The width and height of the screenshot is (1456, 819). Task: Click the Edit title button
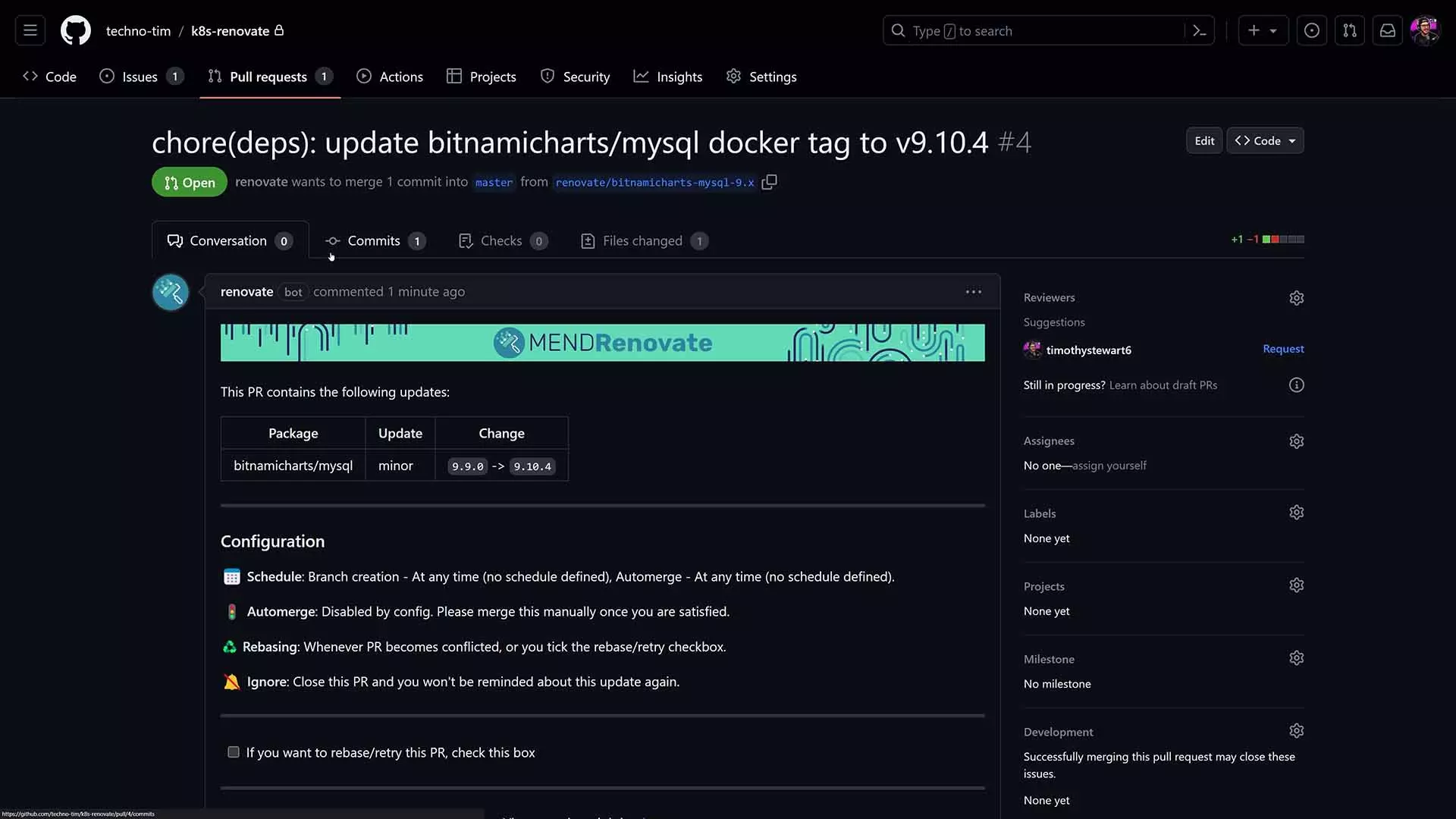click(1204, 140)
